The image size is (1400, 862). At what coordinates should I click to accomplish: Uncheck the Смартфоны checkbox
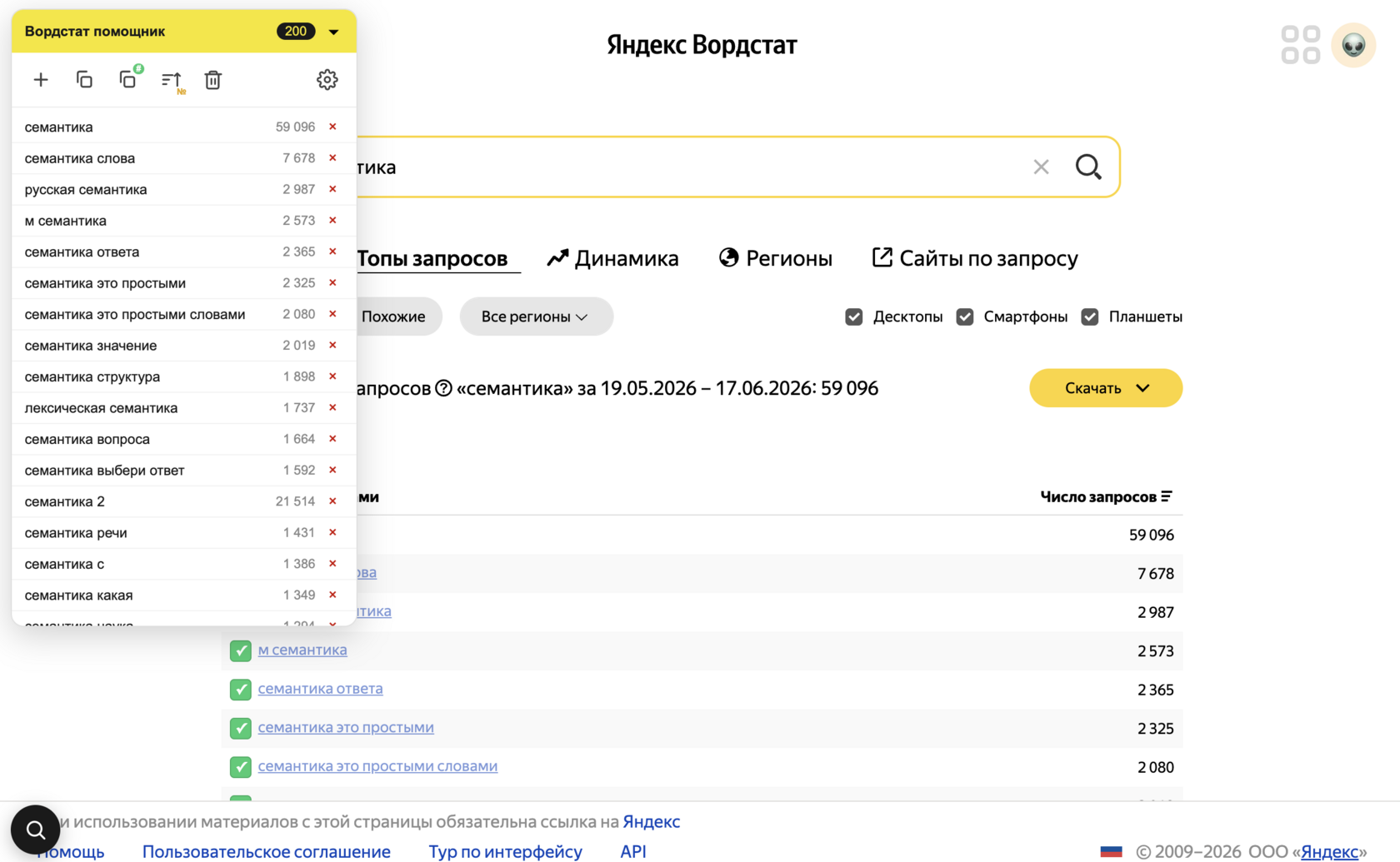tap(965, 316)
